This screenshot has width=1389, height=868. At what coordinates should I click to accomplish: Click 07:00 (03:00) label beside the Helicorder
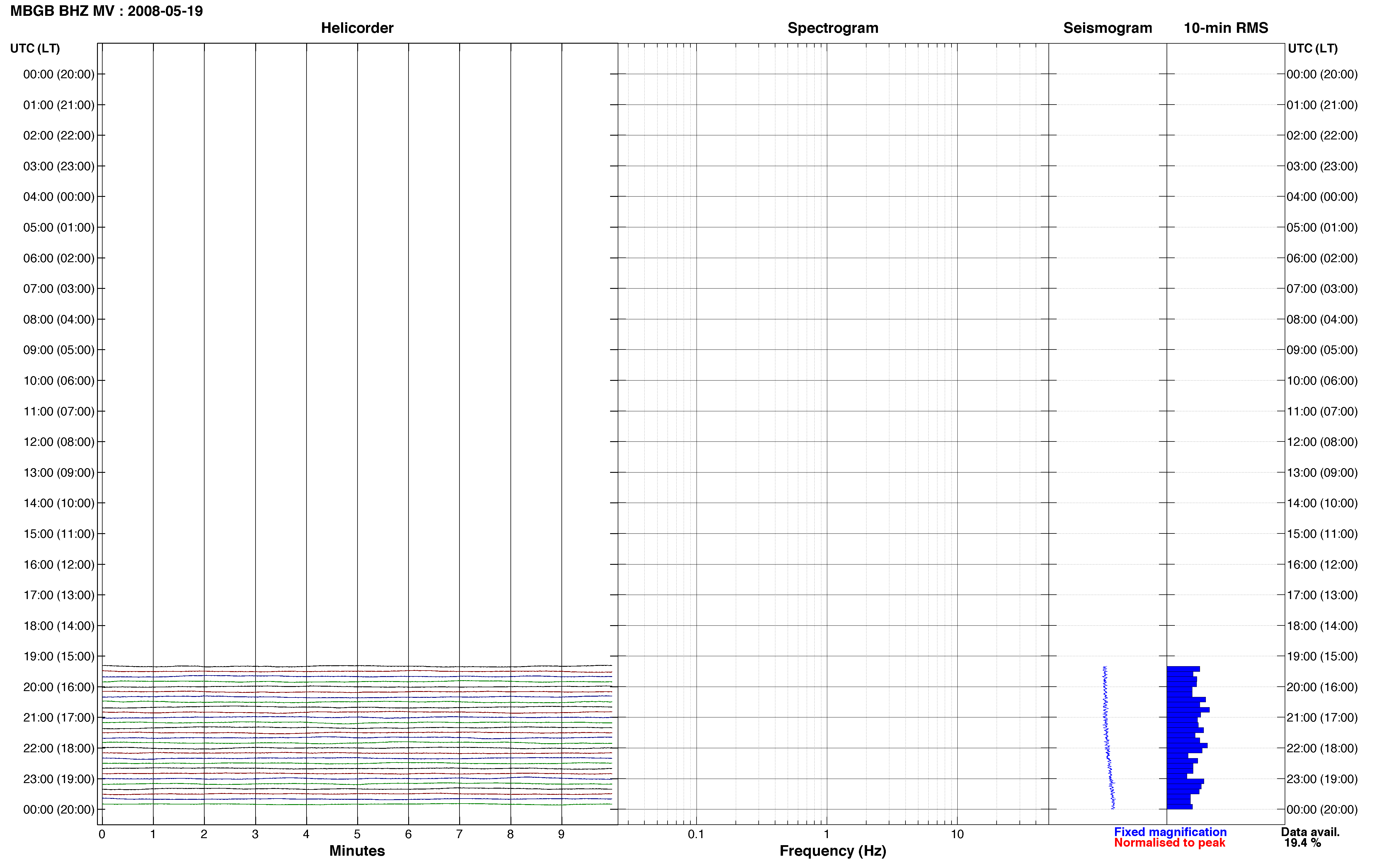[x=59, y=289]
